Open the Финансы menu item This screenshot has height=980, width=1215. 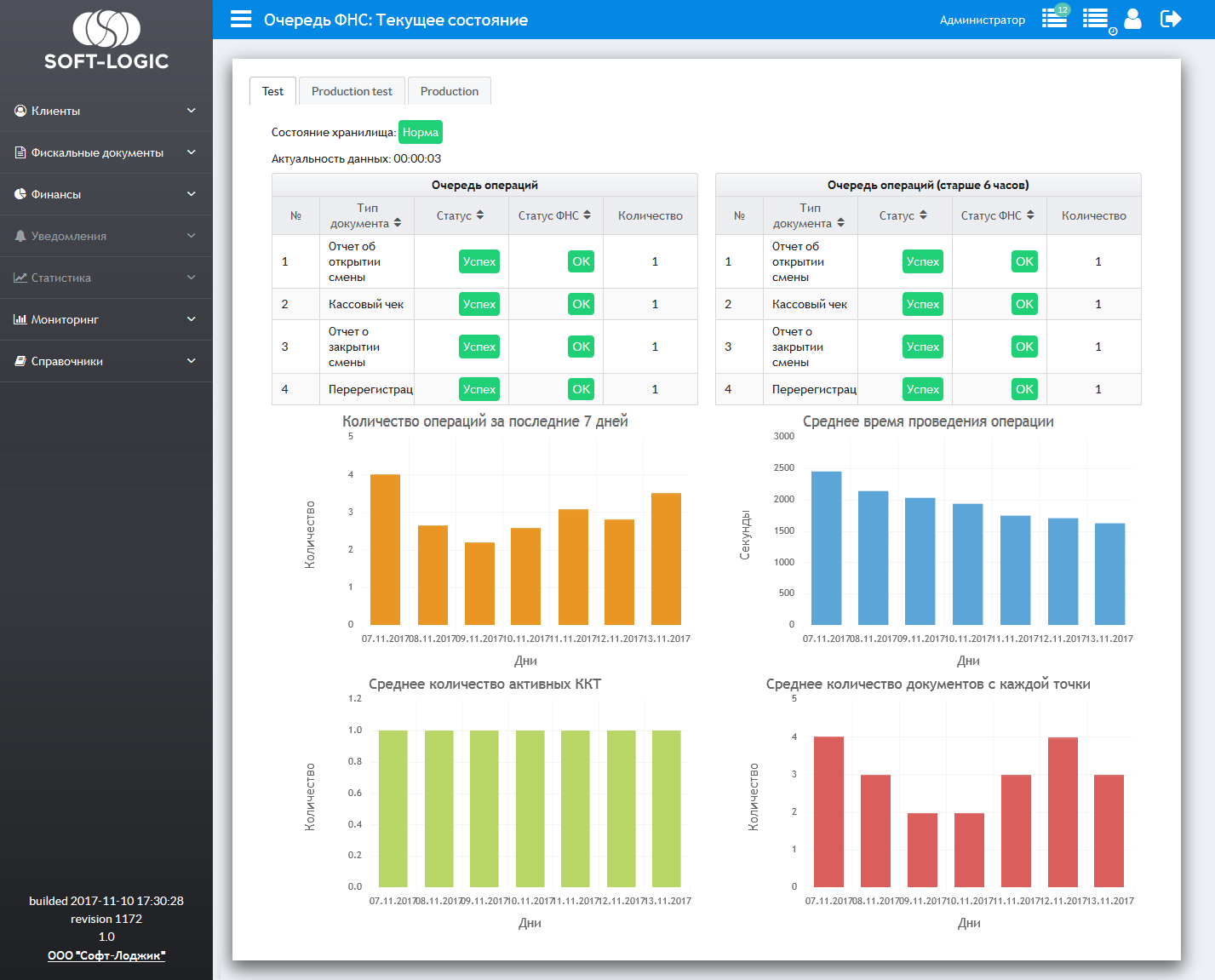click(x=106, y=194)
